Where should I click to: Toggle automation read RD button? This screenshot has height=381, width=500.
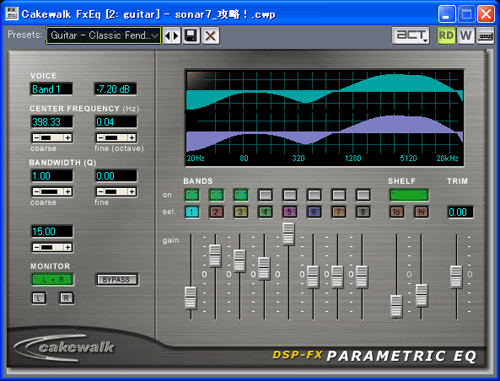[x=446, y=35]
